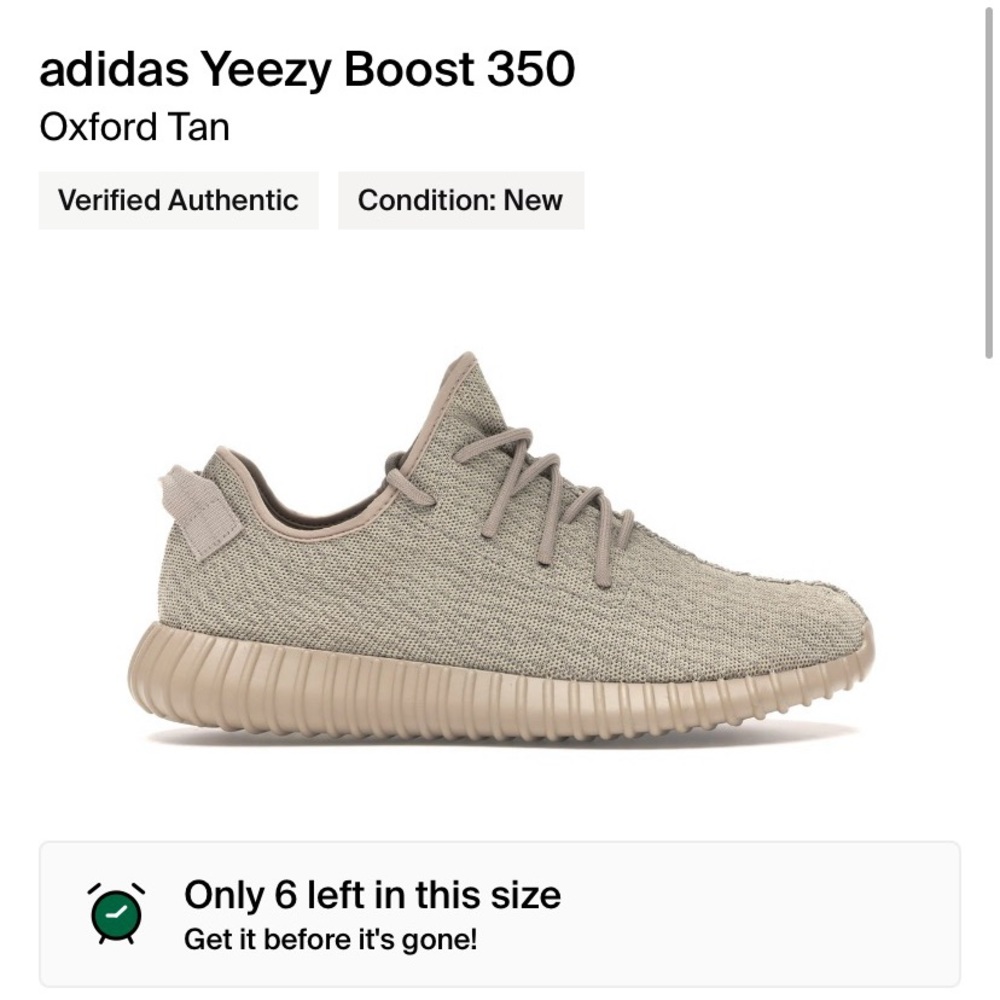Viewport: 1000px width, 1000px height.
Task: Click the Condition: New badge
Action: coord(461,200)
